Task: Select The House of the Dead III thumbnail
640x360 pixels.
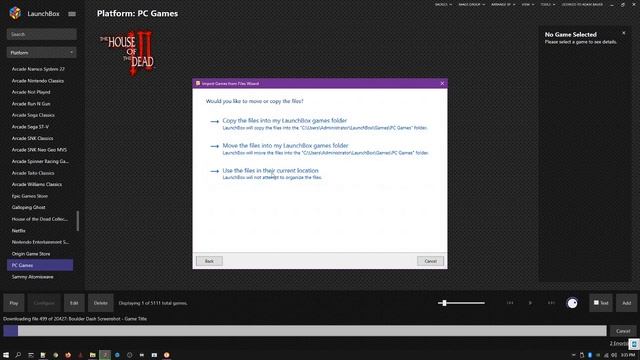Action: 127,53
